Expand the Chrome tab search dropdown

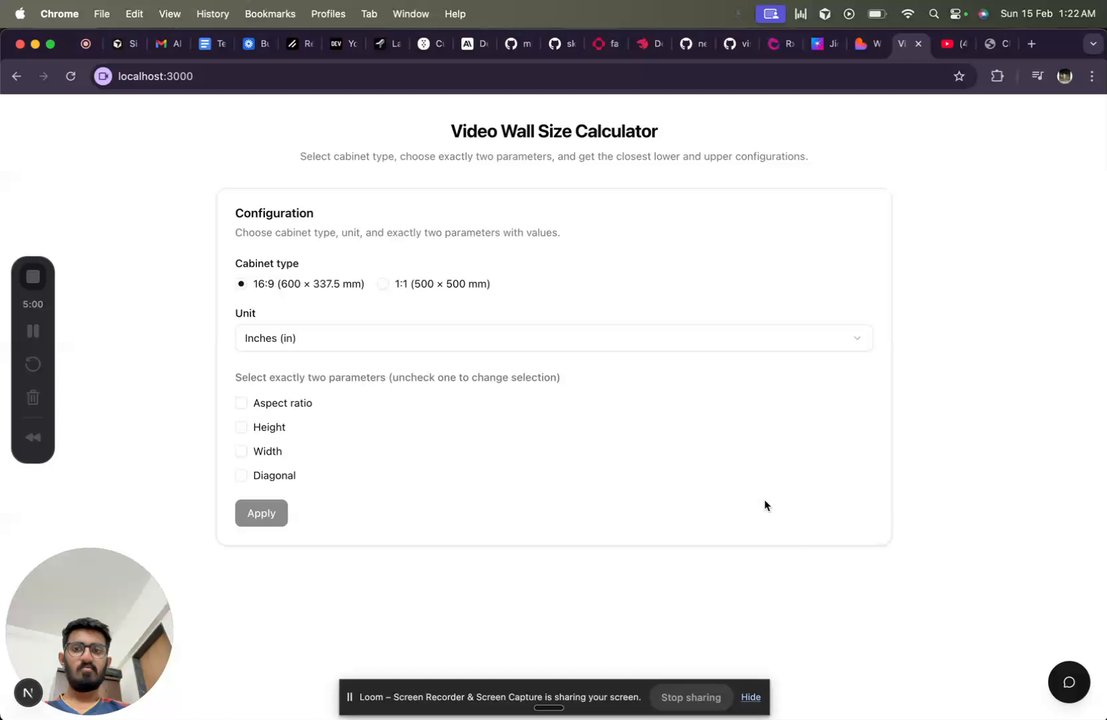pyautogui.click(x=1092, y=44)
